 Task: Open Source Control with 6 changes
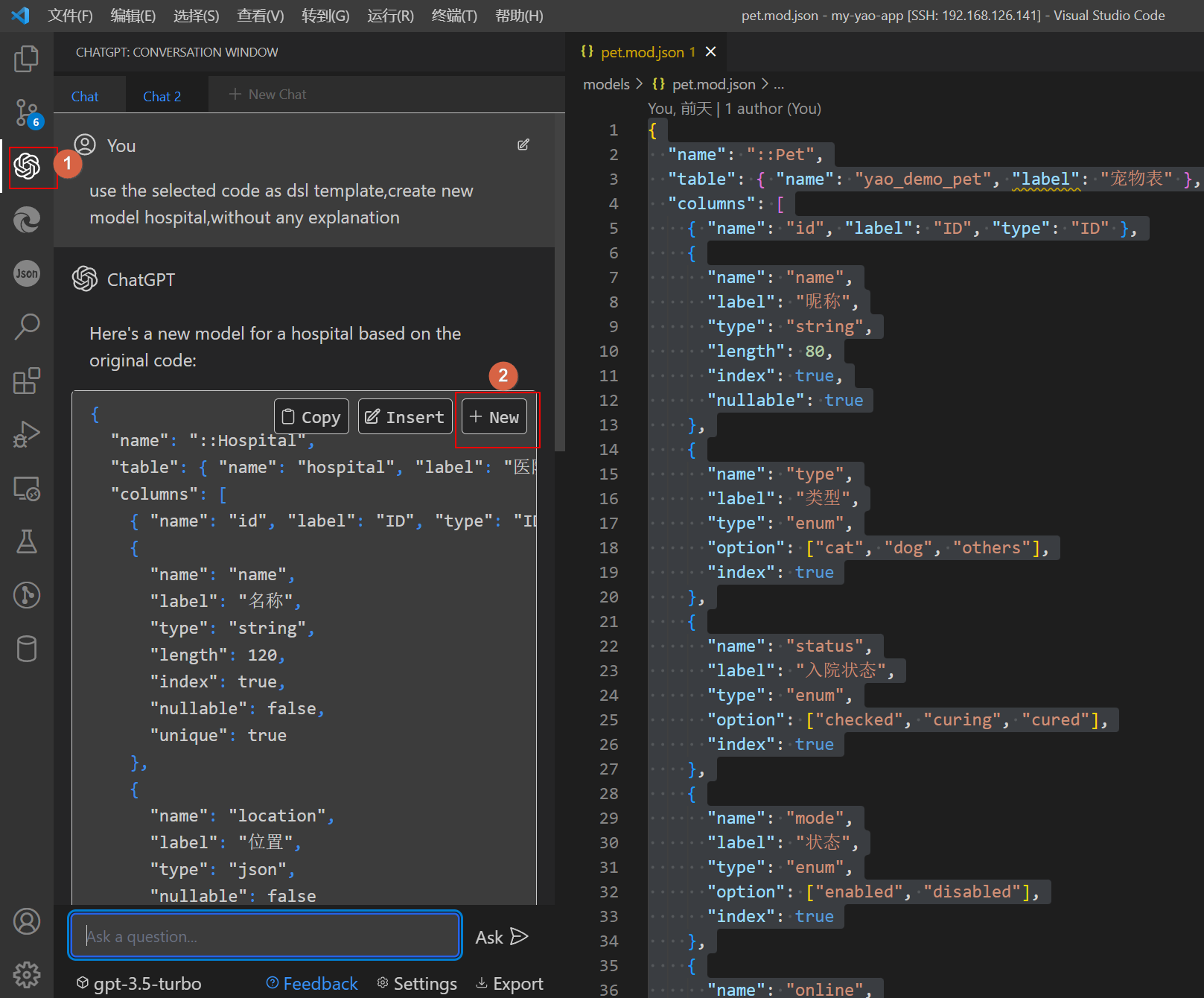[27, 112]
